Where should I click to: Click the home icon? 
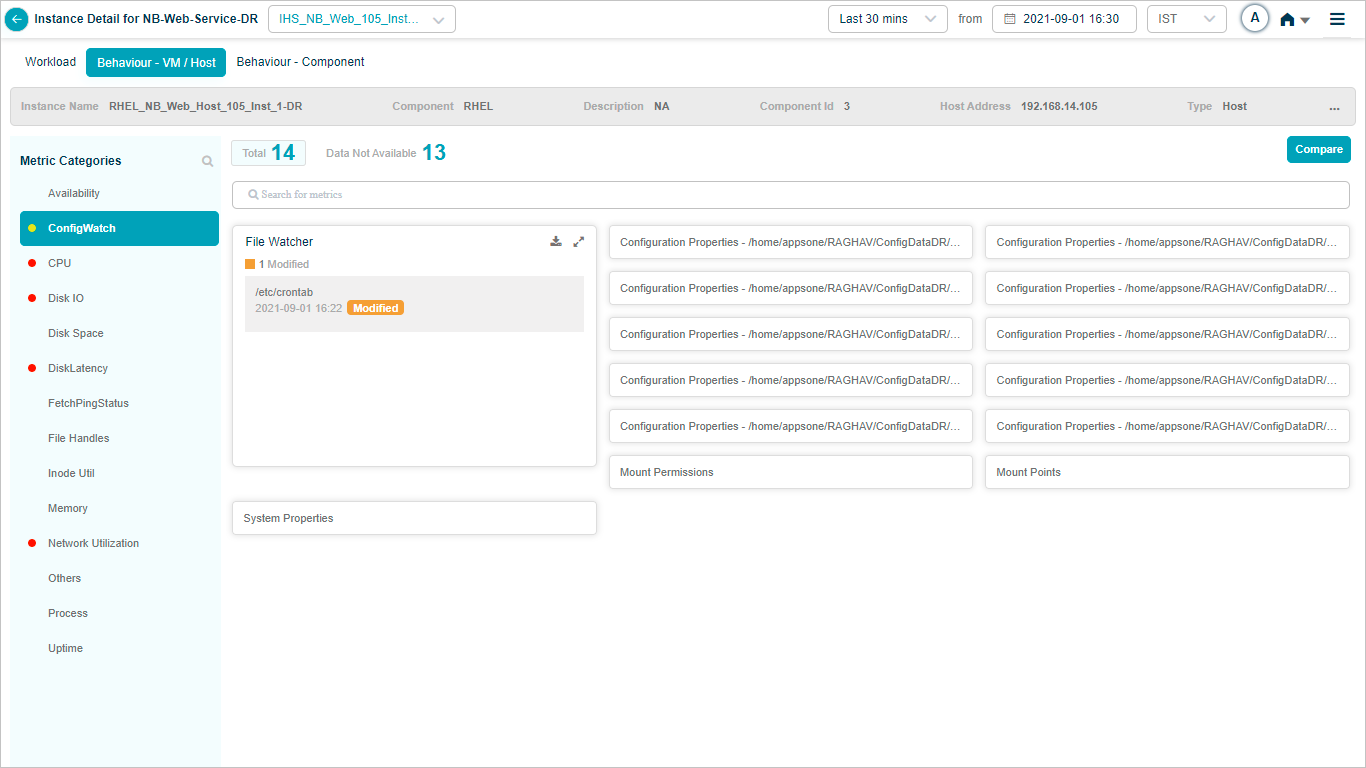[1288, 20]
